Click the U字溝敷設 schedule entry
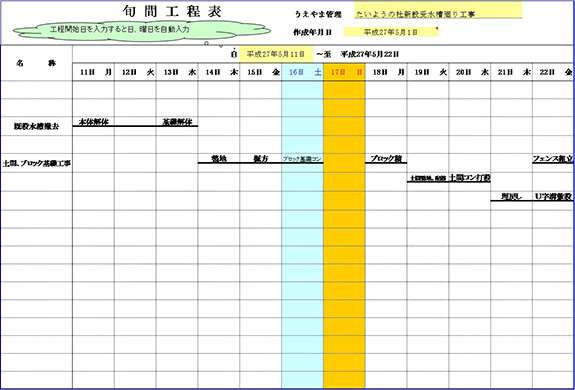The image size is (575, 390). click(x=553, y=196)
